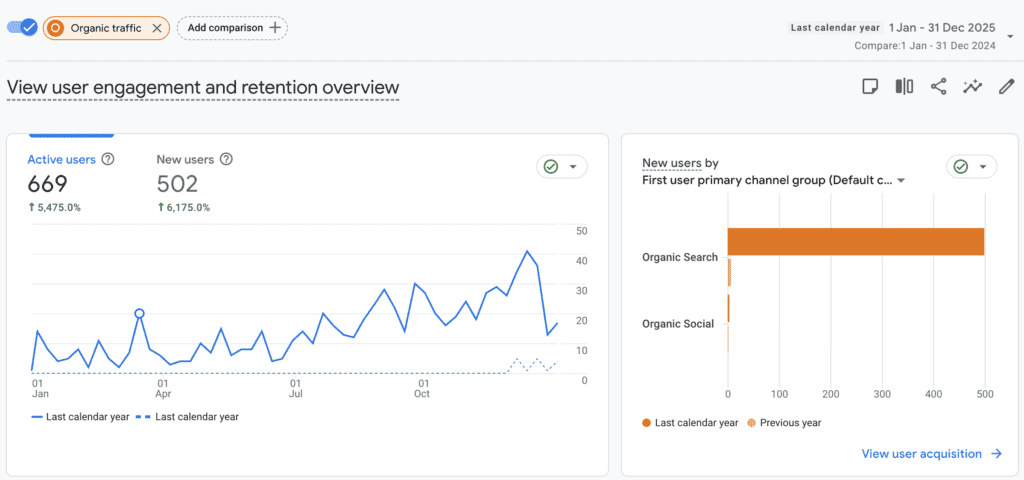Click the pencil edit report icon
The image size is (1024, 480).
1006,87
